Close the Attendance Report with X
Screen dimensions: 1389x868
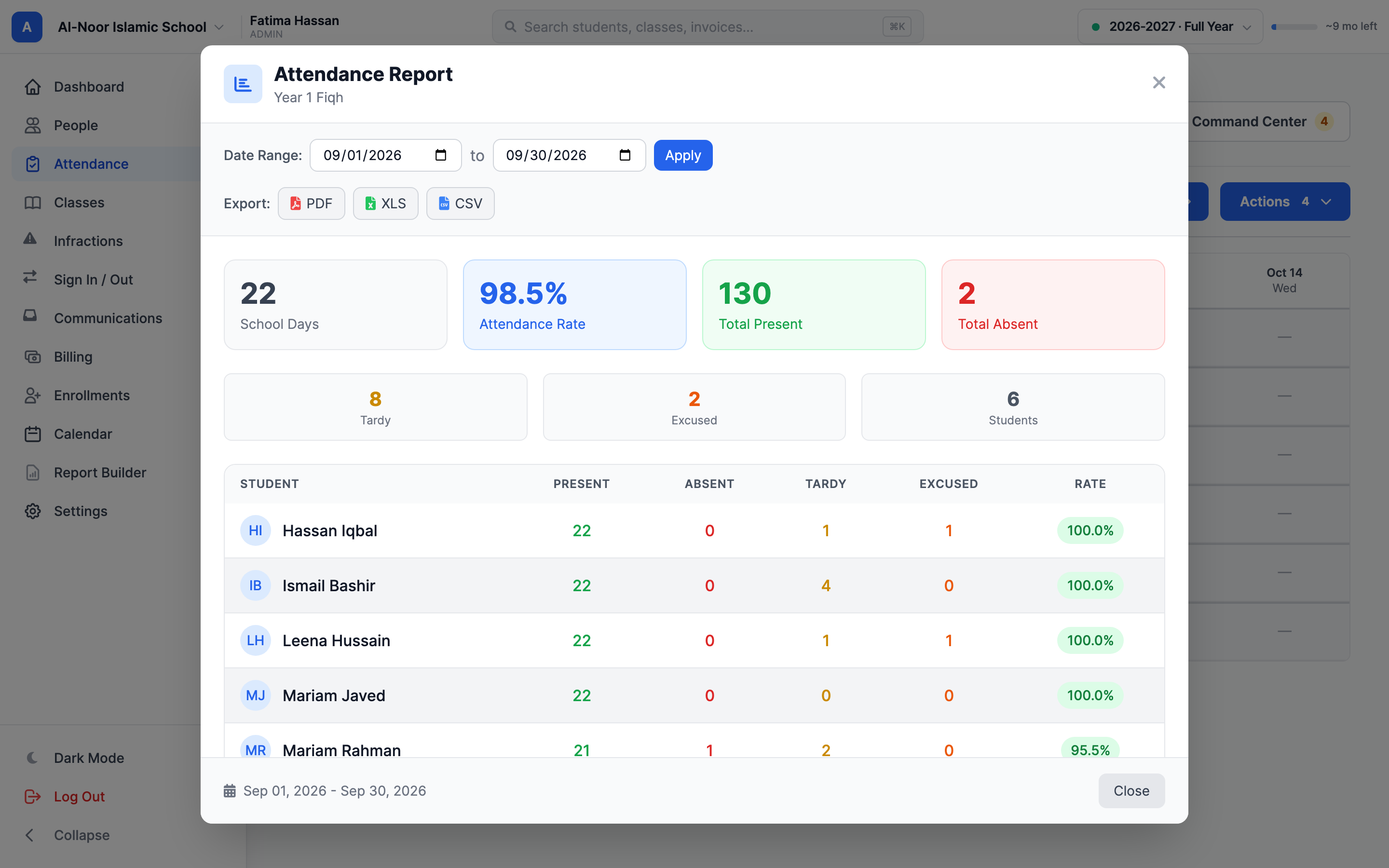click(x=1159, y=82)
